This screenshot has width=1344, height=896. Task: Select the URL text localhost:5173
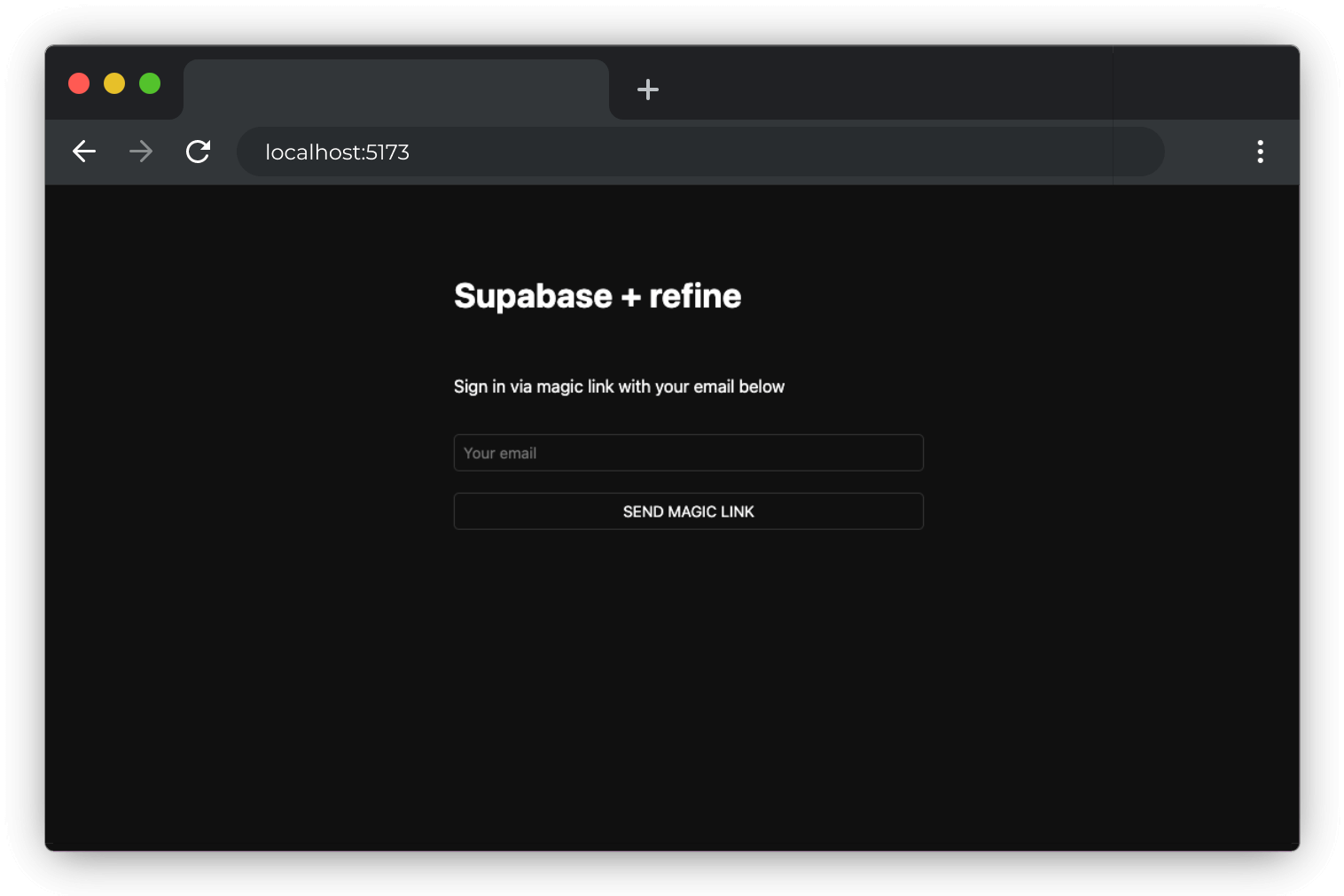337,152
